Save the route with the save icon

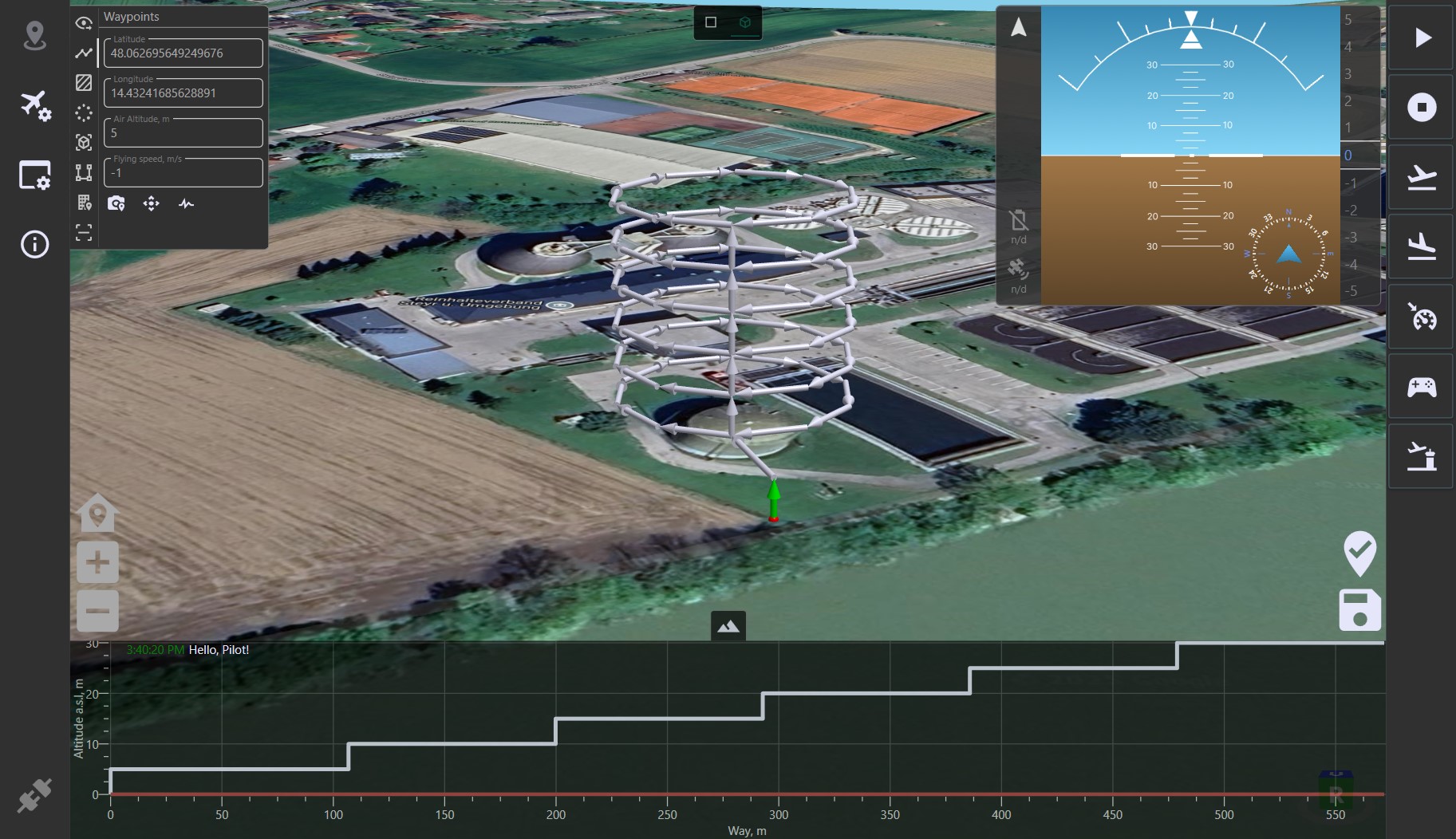coord(1360,610)
